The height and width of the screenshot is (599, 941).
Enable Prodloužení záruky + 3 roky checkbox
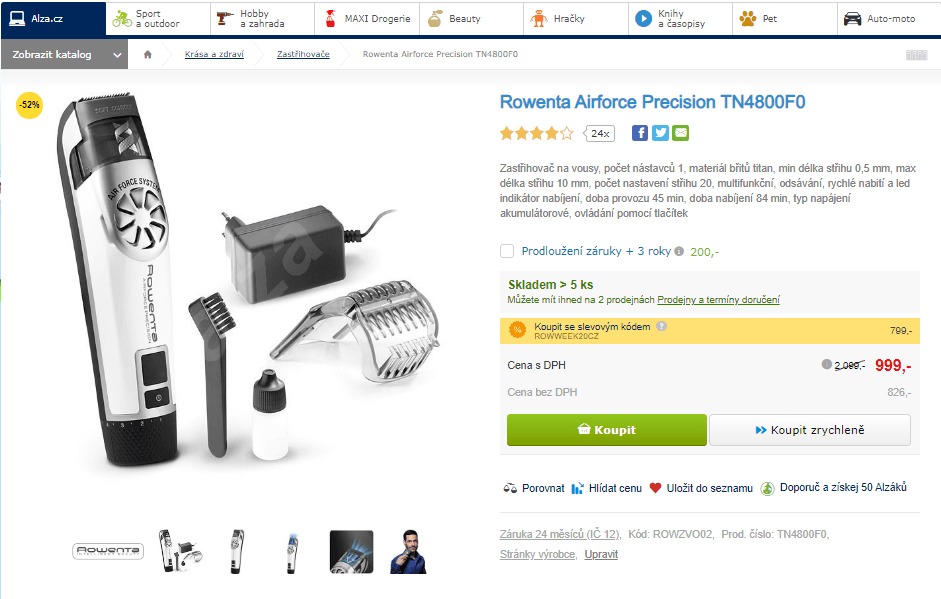tap(507, 251)
